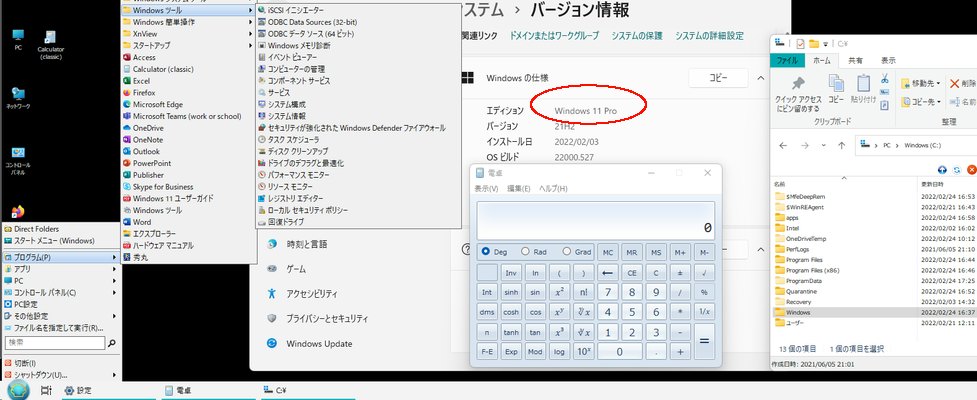Open the 編集(E) menu in calculator

pos(518,189)
